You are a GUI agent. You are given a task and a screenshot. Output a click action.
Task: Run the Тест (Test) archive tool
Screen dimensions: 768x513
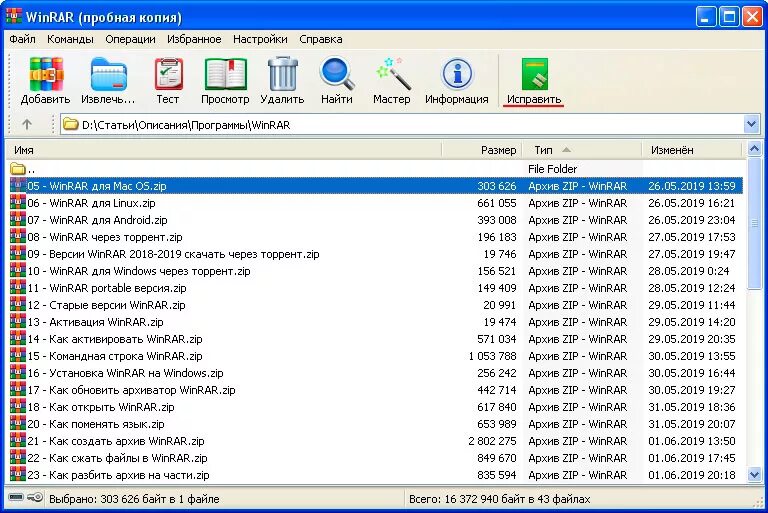pyautogui.click(x=168, y=74)
